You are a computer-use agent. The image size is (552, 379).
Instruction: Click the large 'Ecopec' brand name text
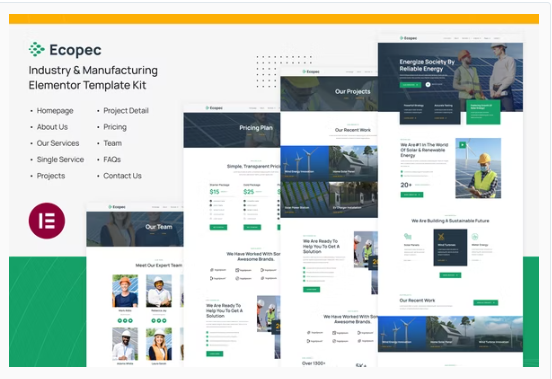pyautogui.click(x=75, y=50)
